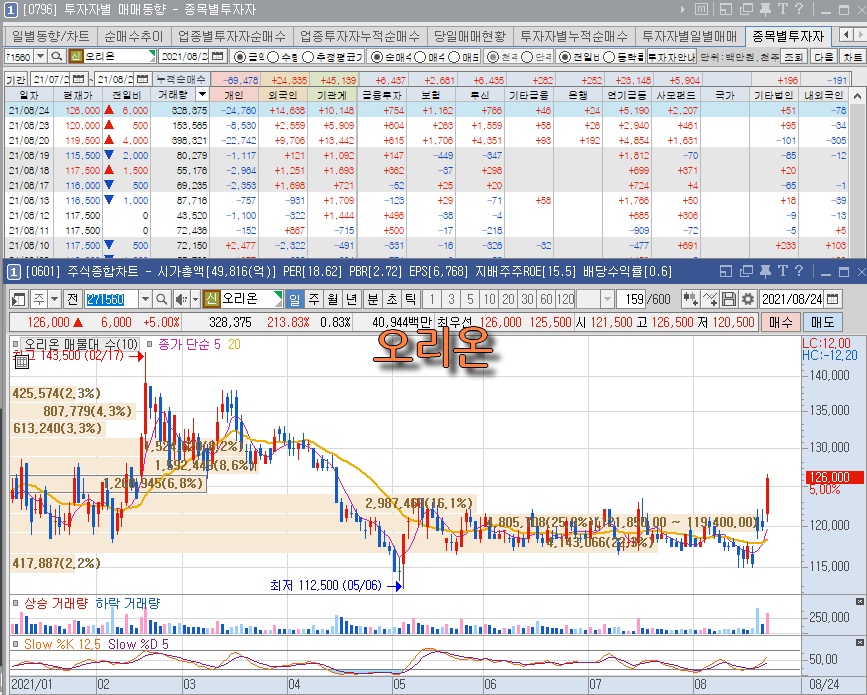Switch to 당일매매현황 tab
The width and height of the screenshot is (867, 695).
470,36
